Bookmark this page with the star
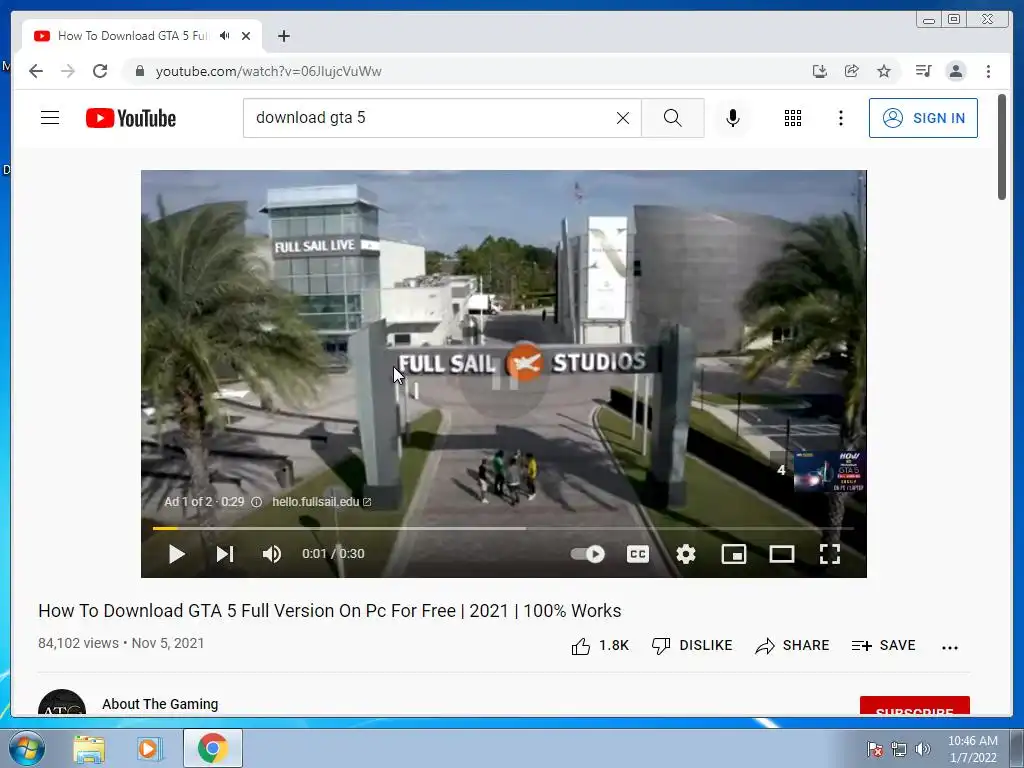Viewport: 1024px width, 768px height. (x=884, y=71)
